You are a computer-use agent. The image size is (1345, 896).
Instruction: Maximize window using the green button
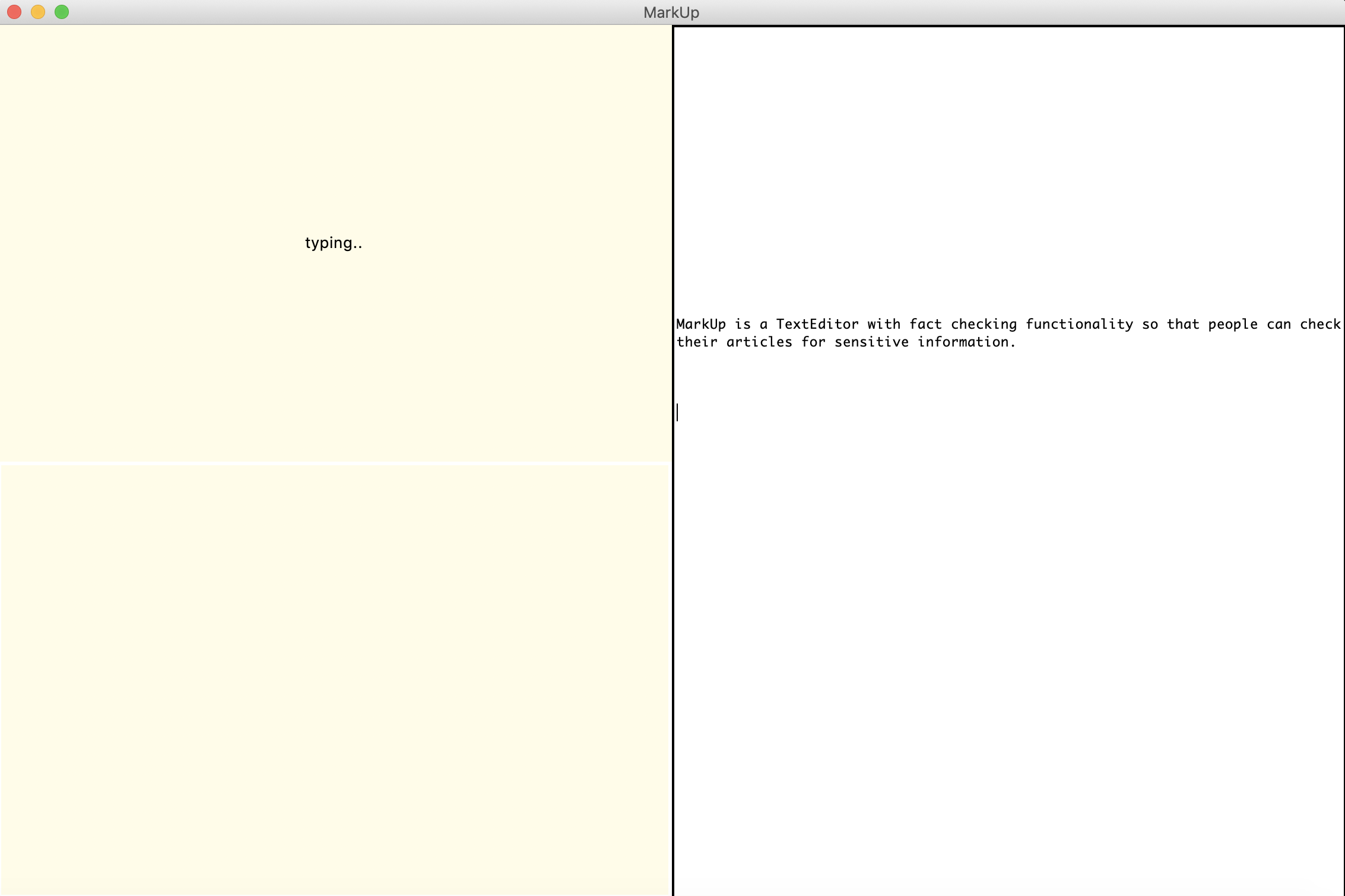62,12
